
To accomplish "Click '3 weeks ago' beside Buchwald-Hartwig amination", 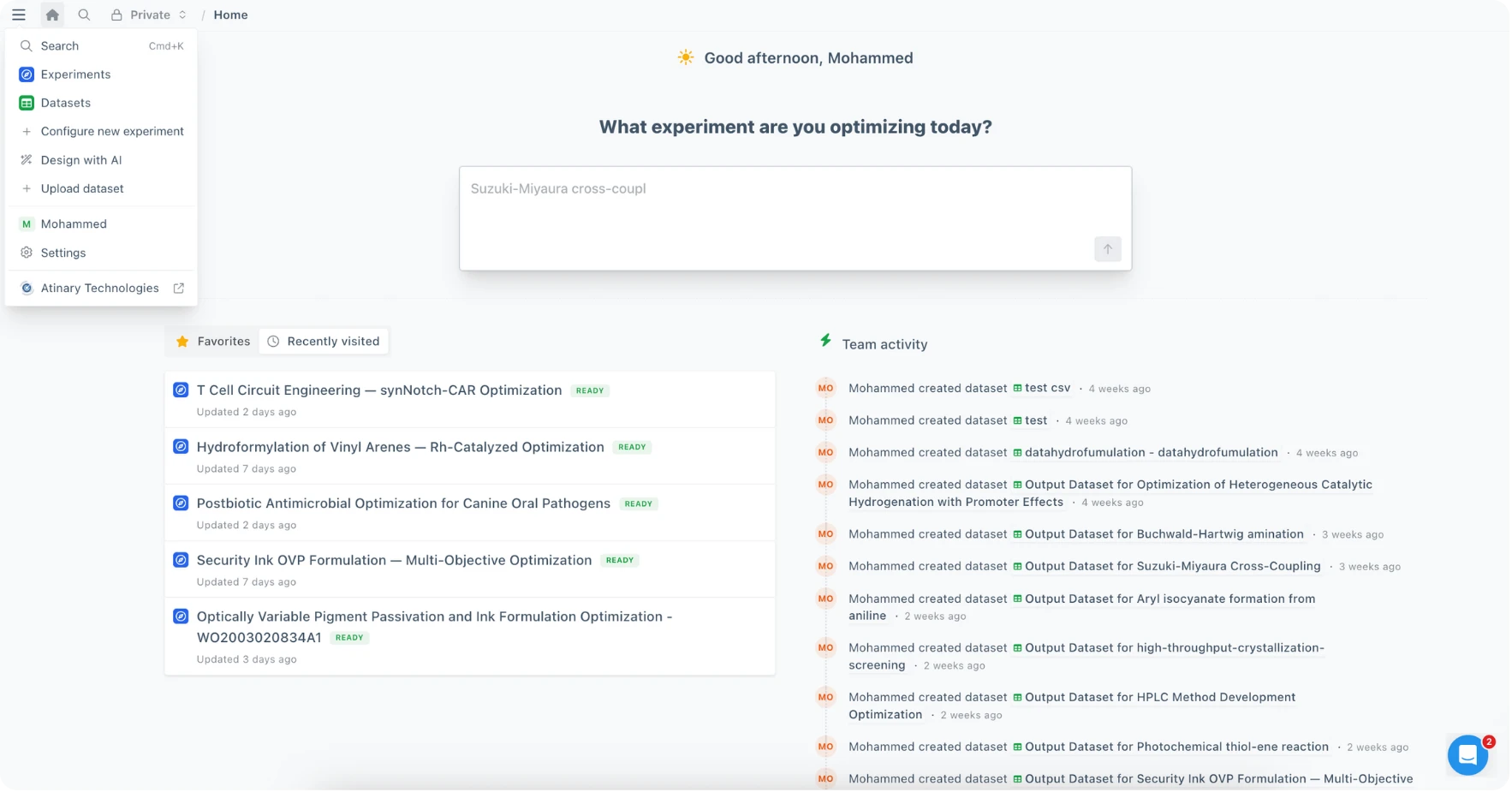I will (1353, 534).
